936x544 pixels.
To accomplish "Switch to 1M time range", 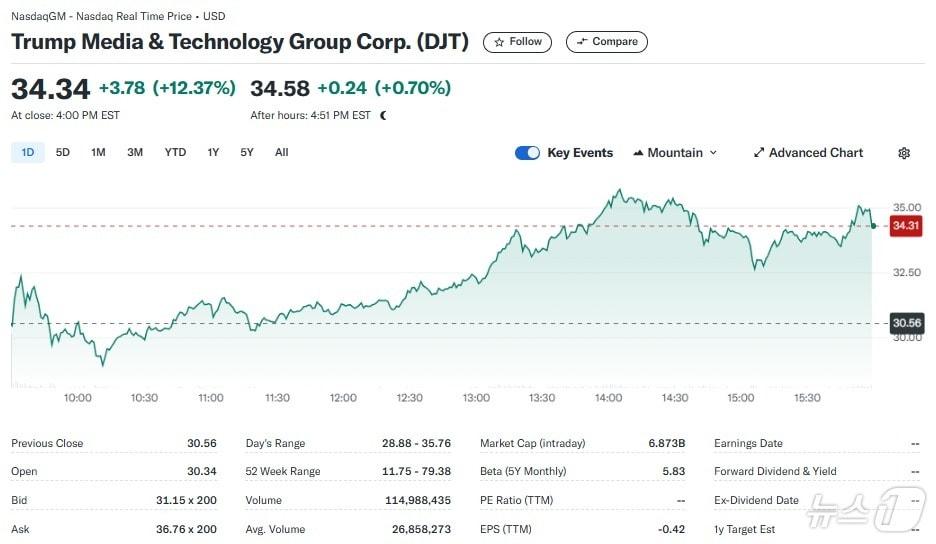I will coord(98,153).
